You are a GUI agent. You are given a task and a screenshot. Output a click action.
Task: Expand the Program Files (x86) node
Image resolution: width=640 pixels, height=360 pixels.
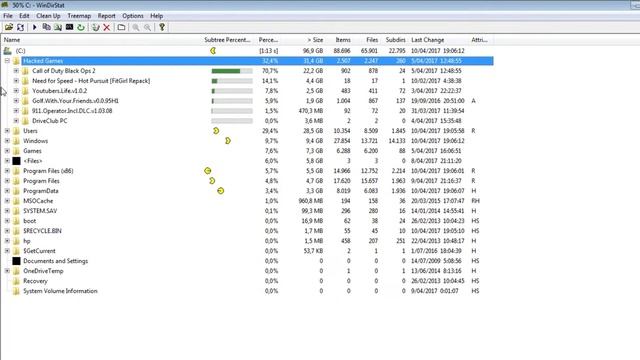point(7,171)
